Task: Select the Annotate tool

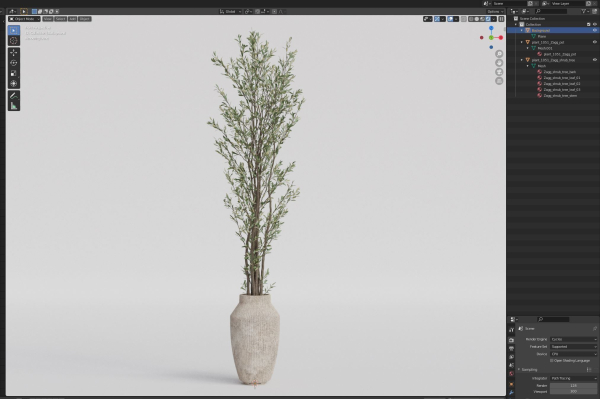Action: point(14,96)
